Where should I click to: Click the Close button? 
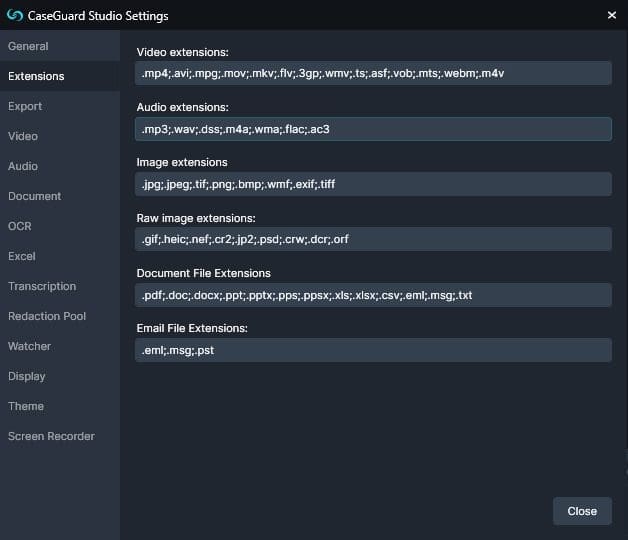click(x=582, y=511)
